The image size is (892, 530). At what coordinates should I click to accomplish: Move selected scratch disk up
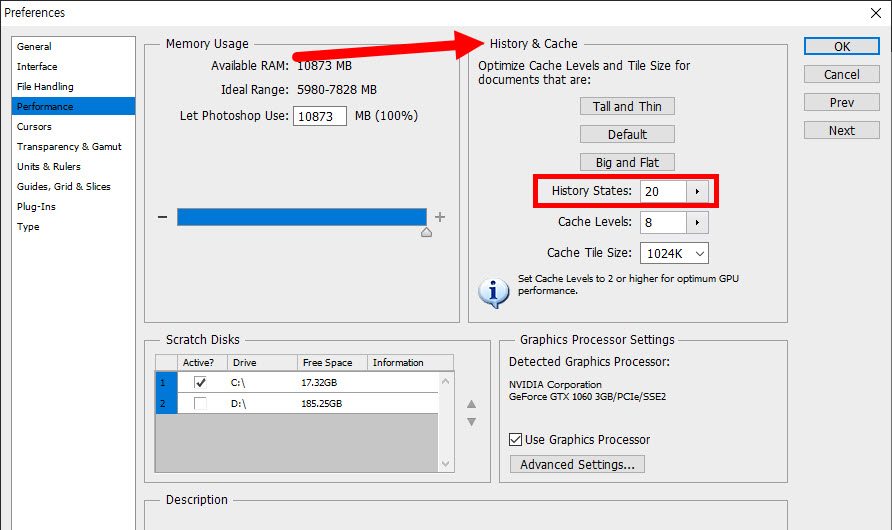pyautogui.click(x=471, y=404)
